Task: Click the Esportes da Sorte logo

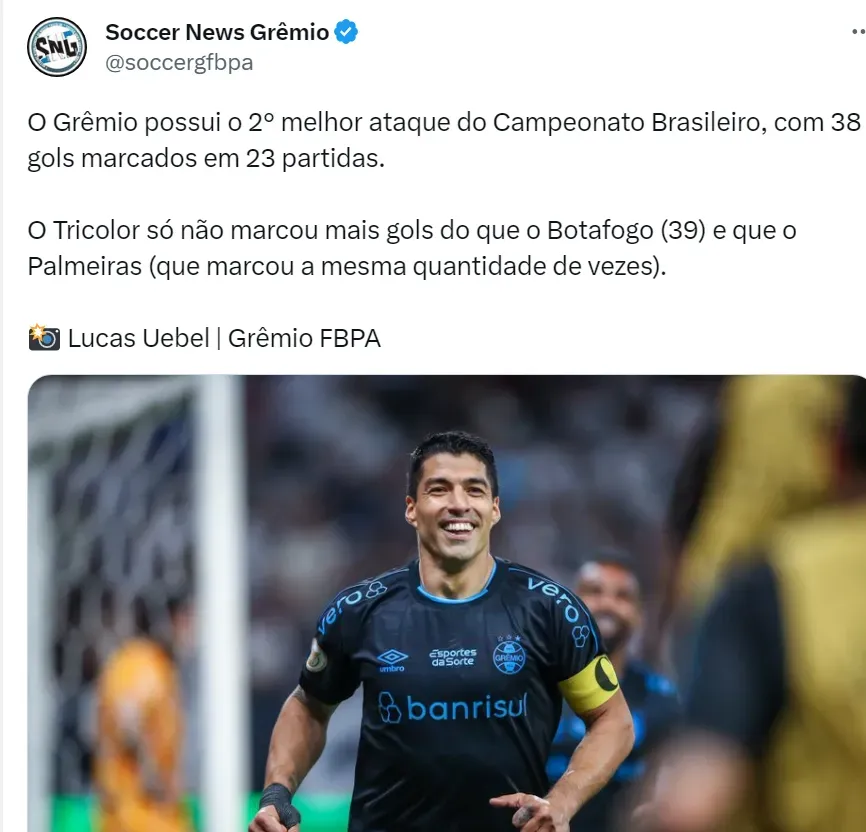Action: (x=452, y=657)
